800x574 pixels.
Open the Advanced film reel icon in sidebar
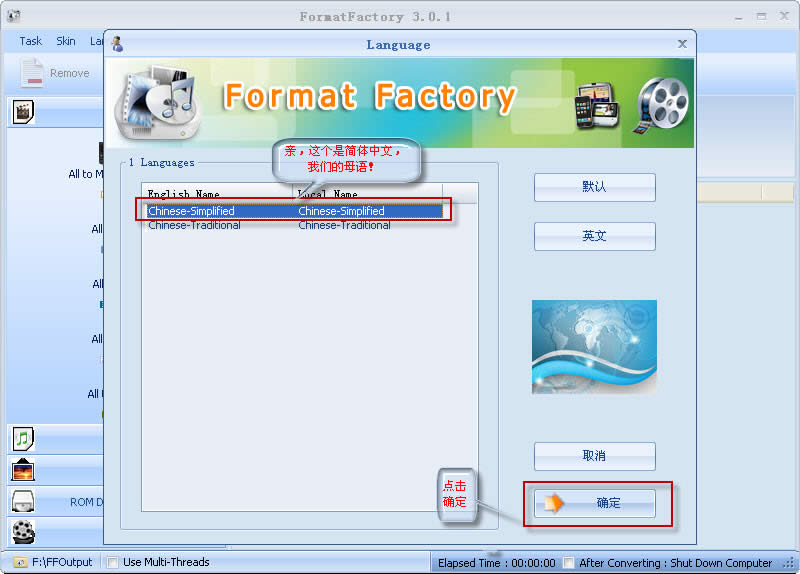click(23, 532)
